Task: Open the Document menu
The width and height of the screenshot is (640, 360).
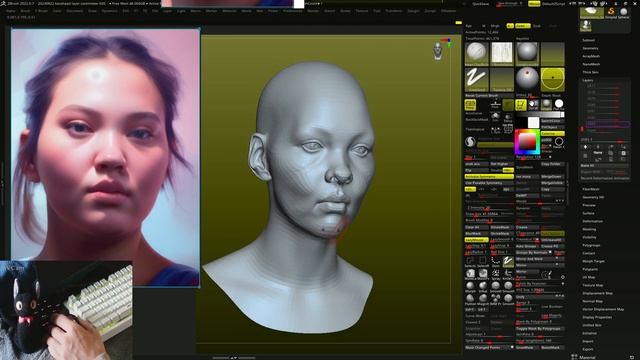Action: (74, 11)
